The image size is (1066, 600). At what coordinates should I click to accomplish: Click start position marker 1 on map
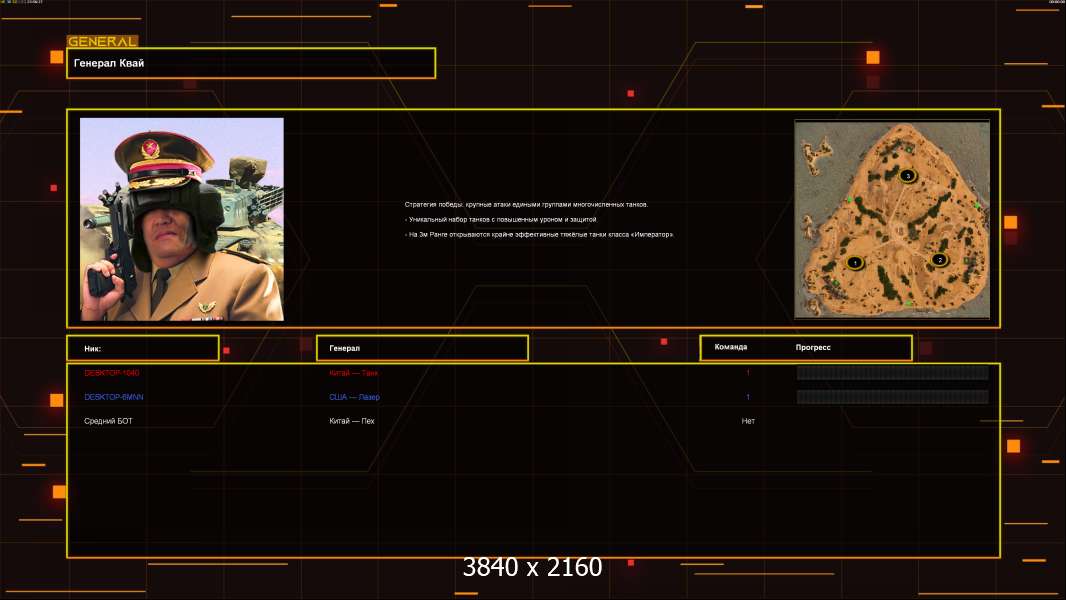pos(855,262)
